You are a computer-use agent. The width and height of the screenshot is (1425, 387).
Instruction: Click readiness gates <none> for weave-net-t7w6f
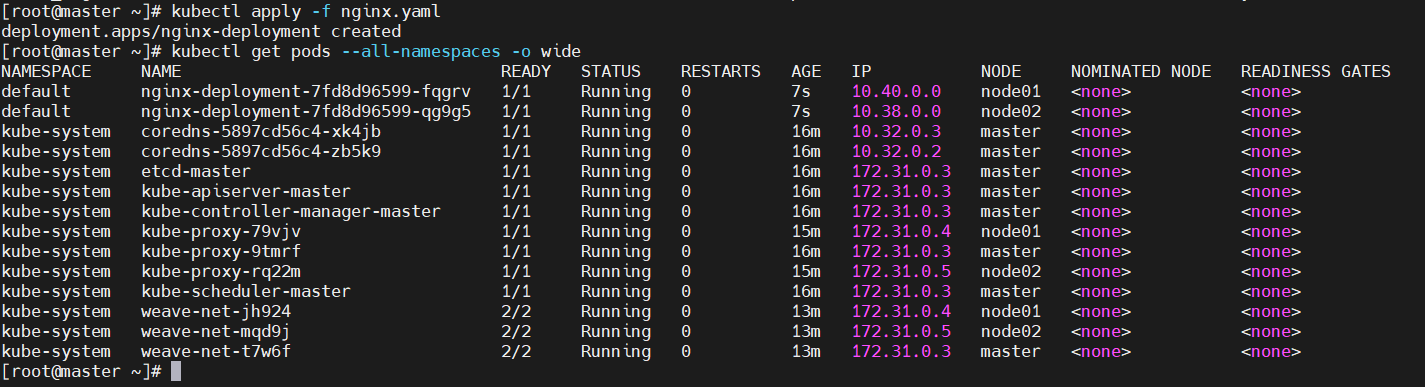click(1271, 351)
